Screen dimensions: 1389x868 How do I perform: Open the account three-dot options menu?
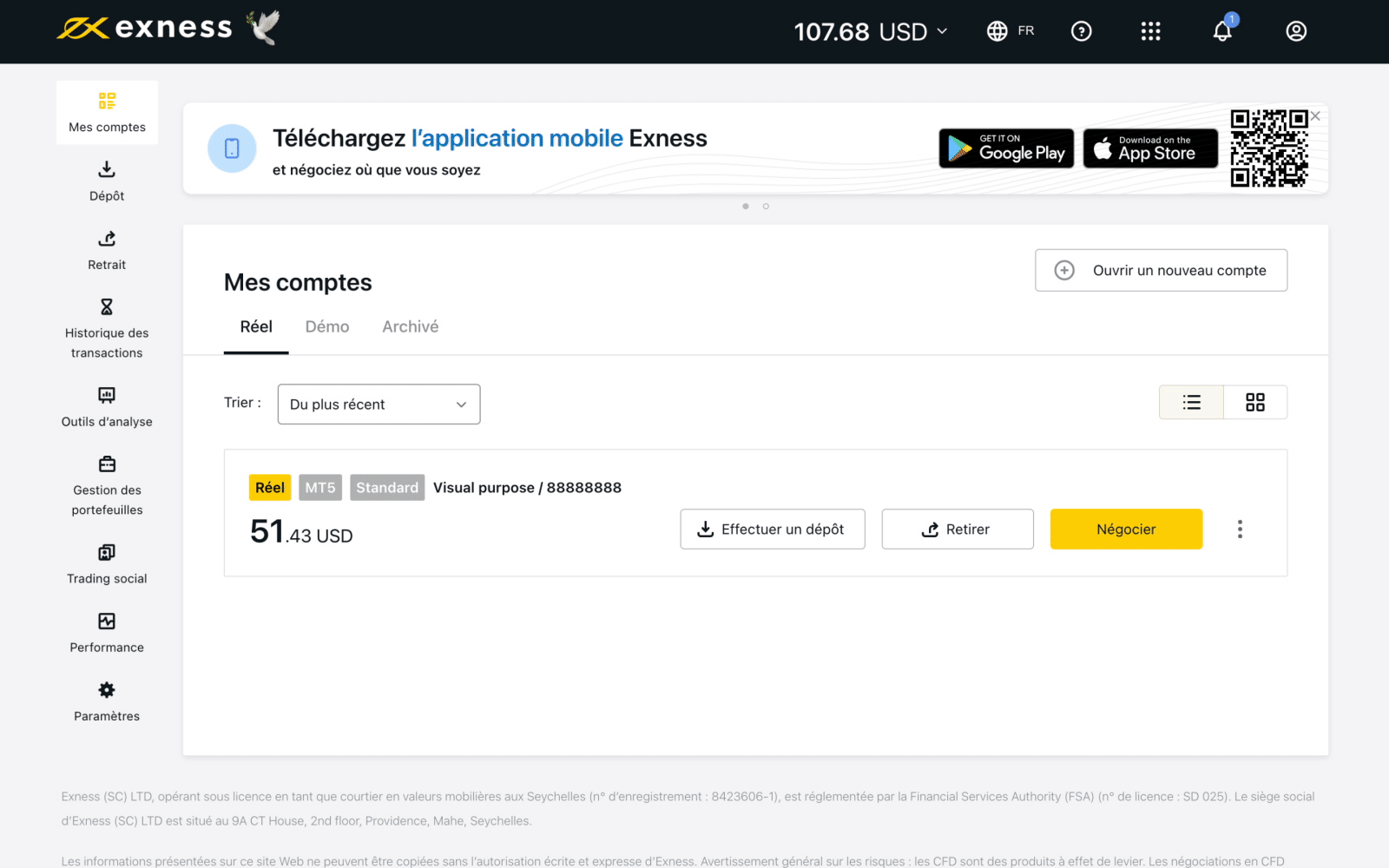tap(1240, 529)
